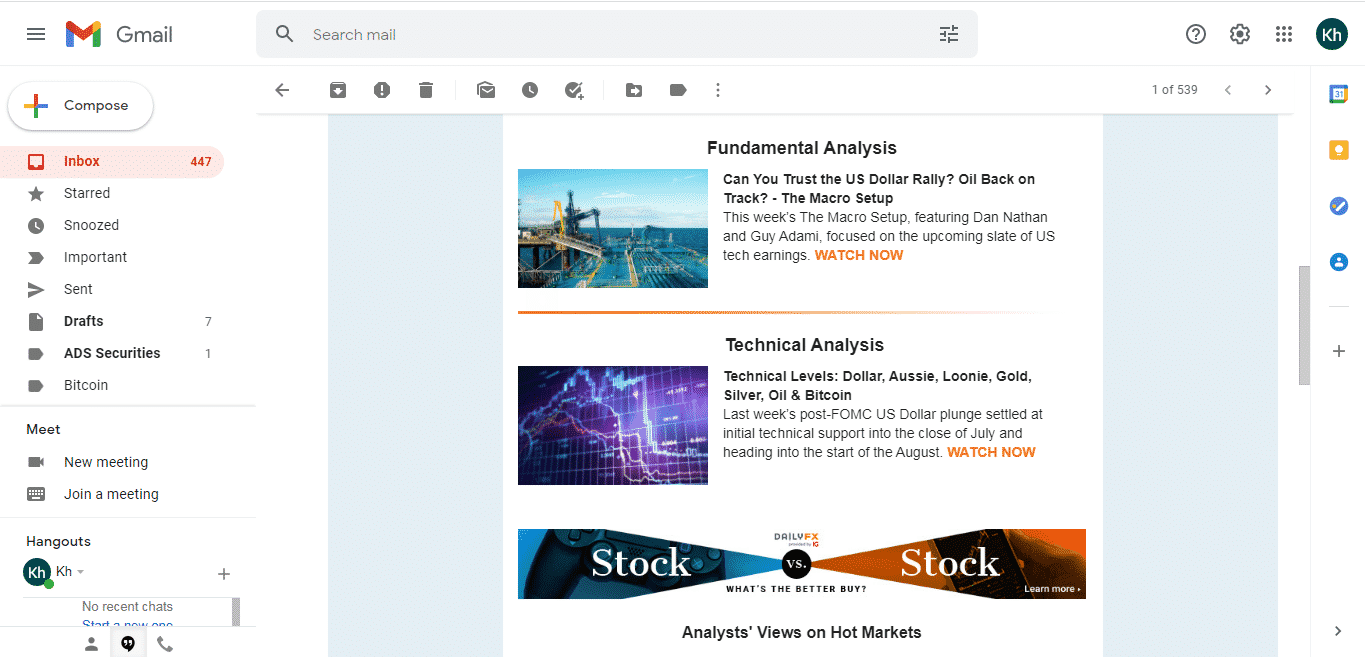Hide the side panel chevron
This screenshot has width=1365, height=657.
click(x=1339, y=631)
